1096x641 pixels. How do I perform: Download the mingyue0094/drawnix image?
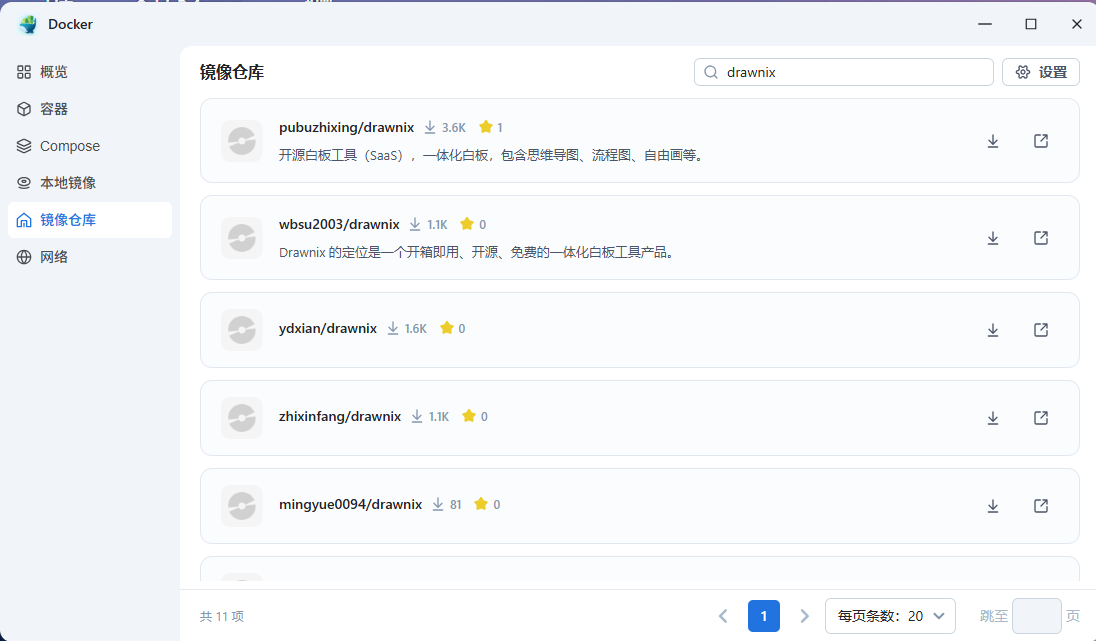[x=993, y=506]
